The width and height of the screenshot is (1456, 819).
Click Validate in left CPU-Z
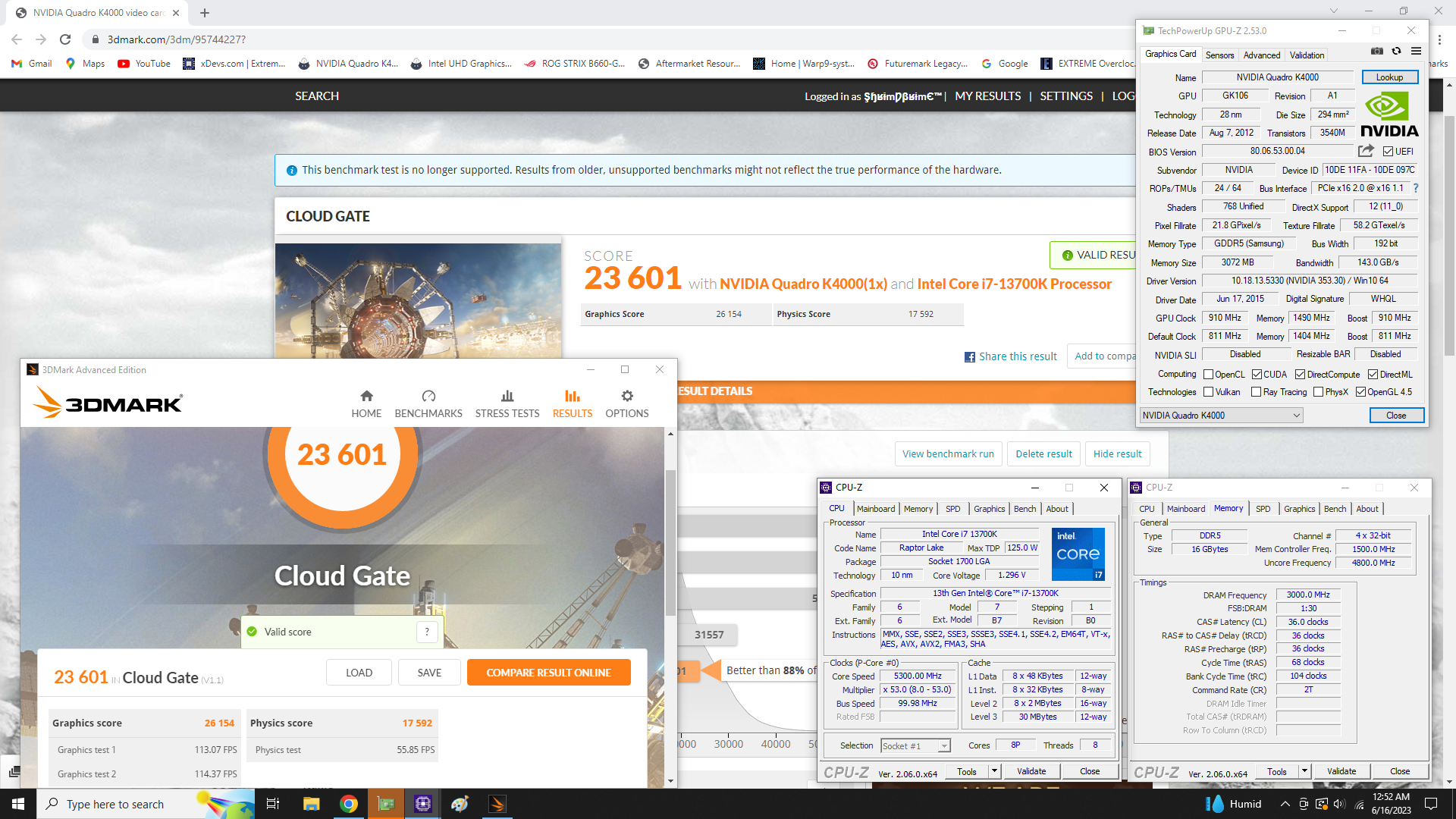pyautogui.click(x=1031, y=771)
